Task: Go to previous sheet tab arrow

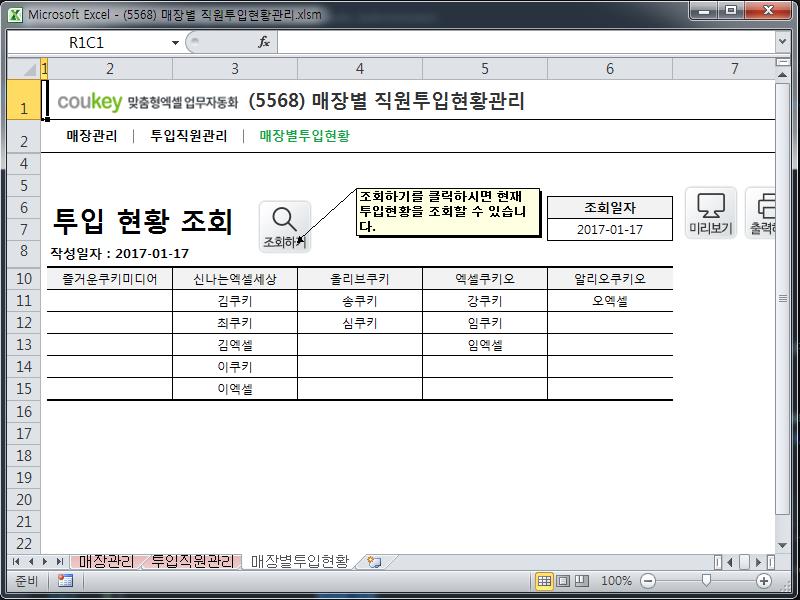Action: tap(31, 562)
